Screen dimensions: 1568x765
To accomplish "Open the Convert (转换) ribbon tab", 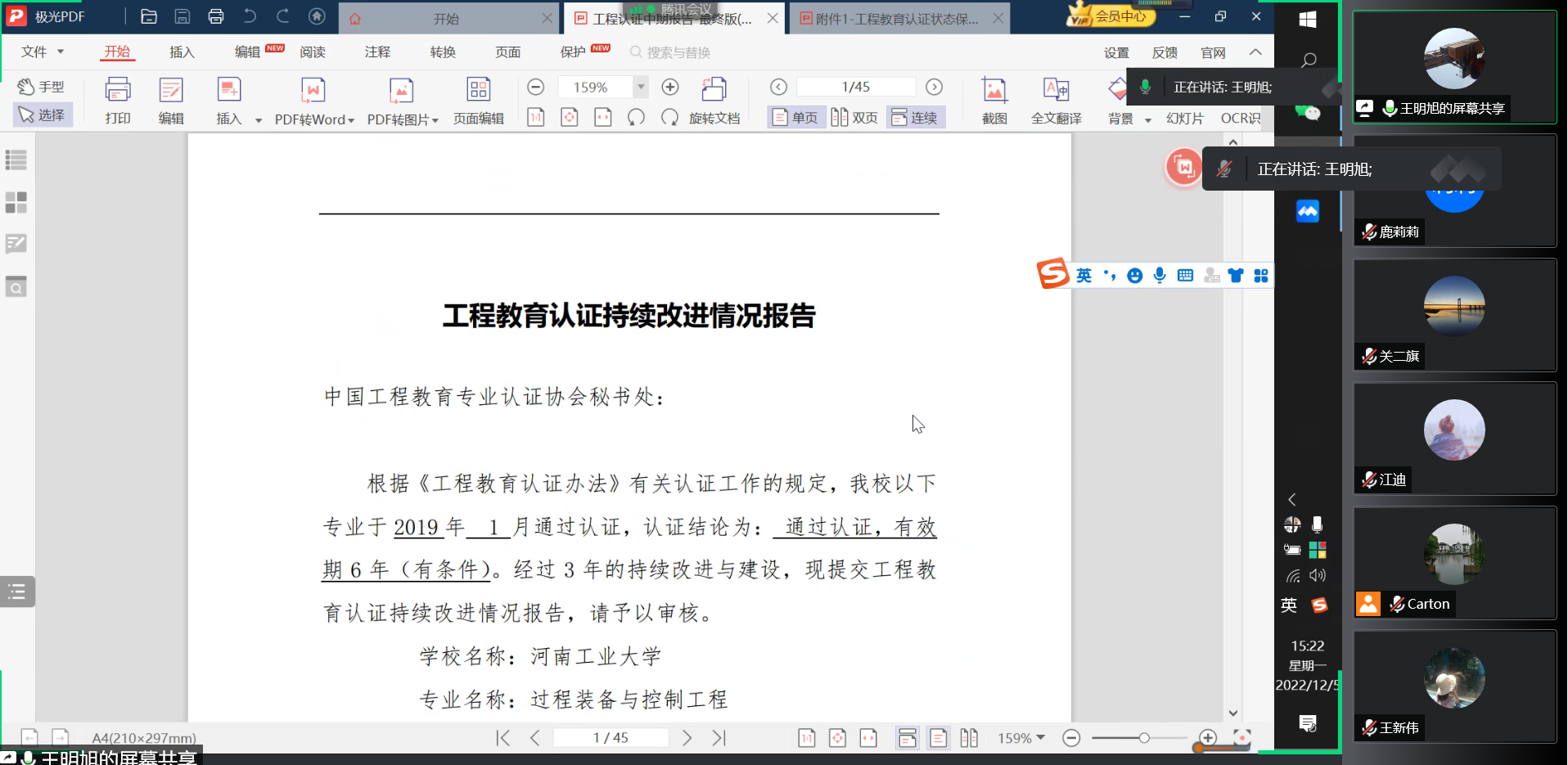I will 443,52.
